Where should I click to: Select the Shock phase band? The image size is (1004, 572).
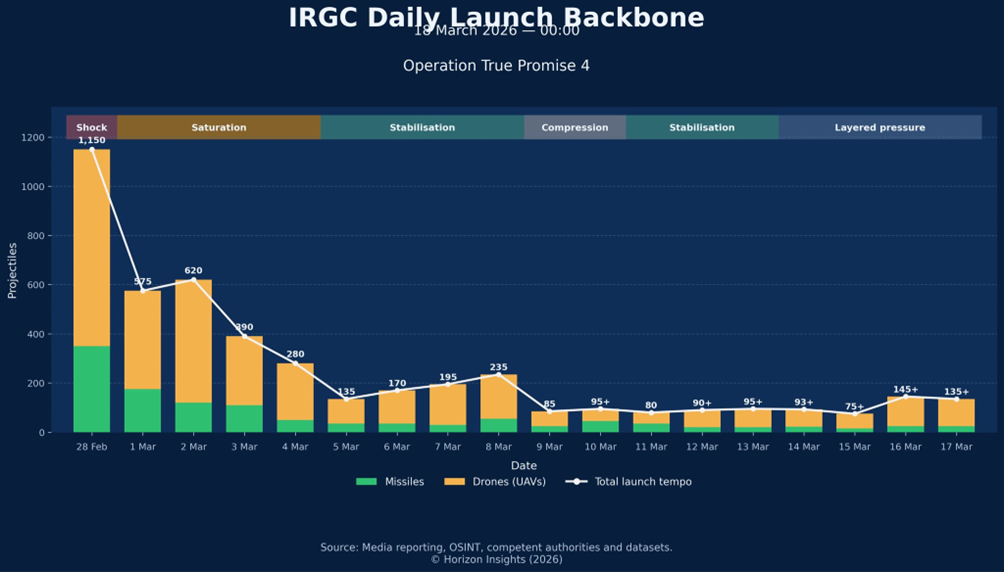(x=91, y=128)
